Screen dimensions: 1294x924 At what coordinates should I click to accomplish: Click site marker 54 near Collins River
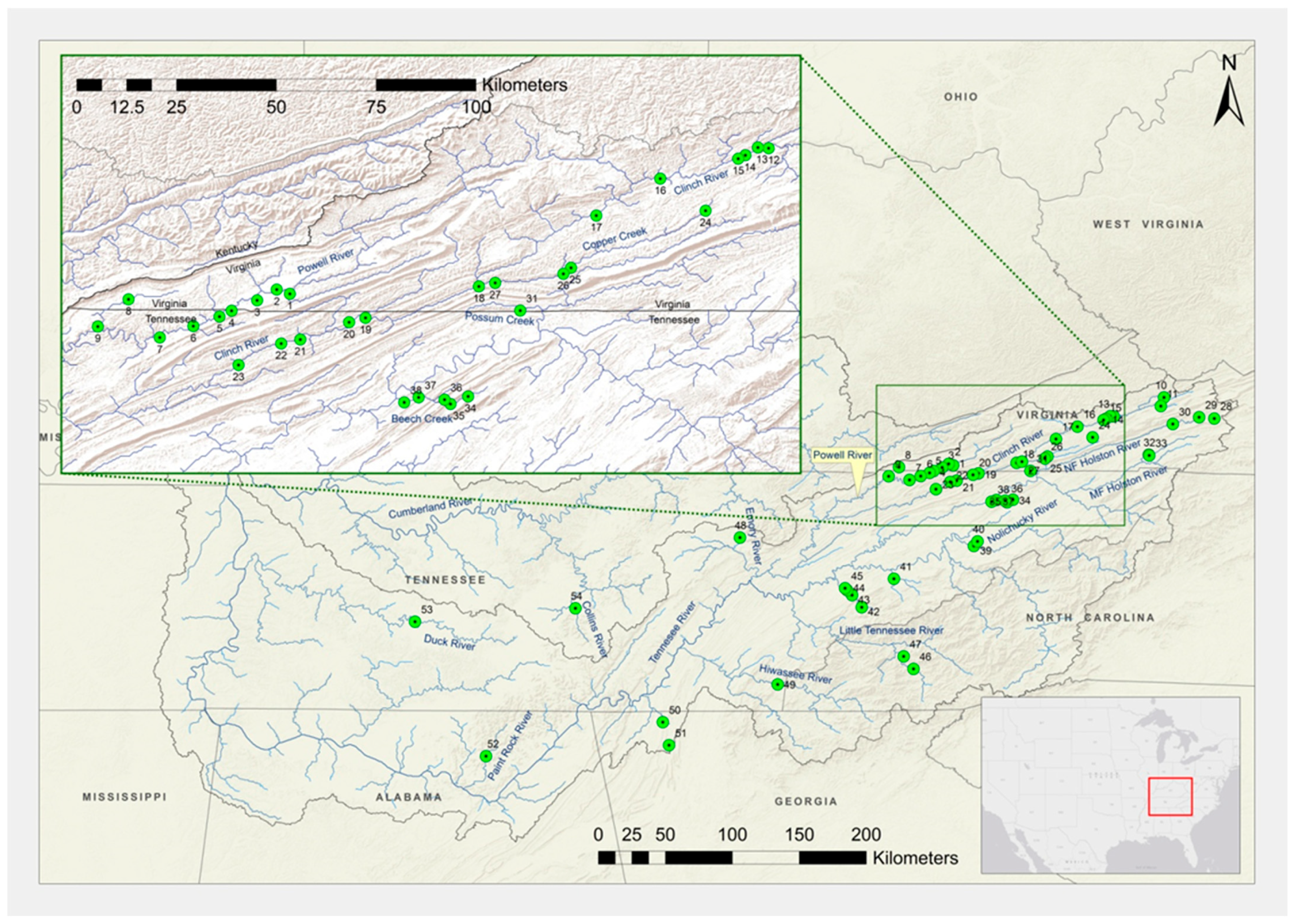click(575, 608)
